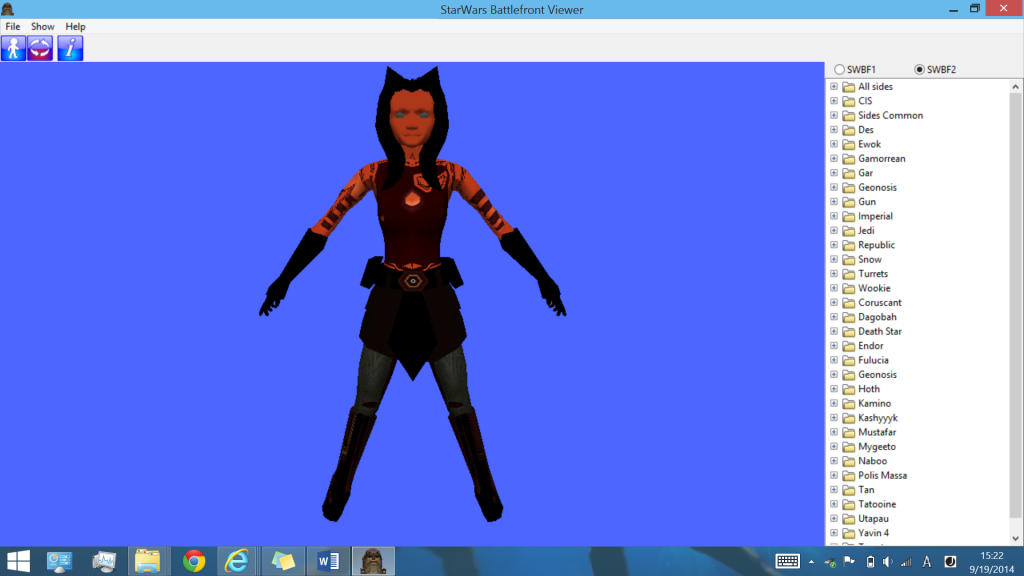Expand the All sides tree node
1024x576 pixels.
click(x=834, y=86)
